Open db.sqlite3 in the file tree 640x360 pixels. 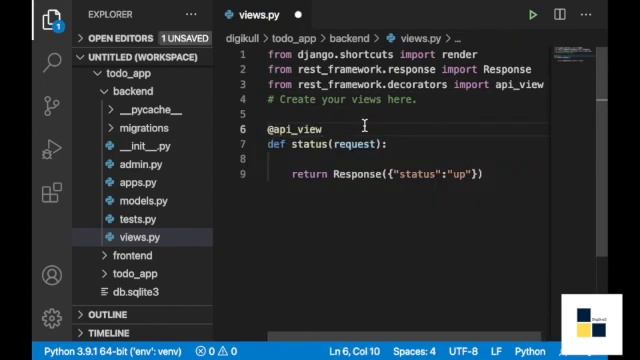click(x=136, y=292)
